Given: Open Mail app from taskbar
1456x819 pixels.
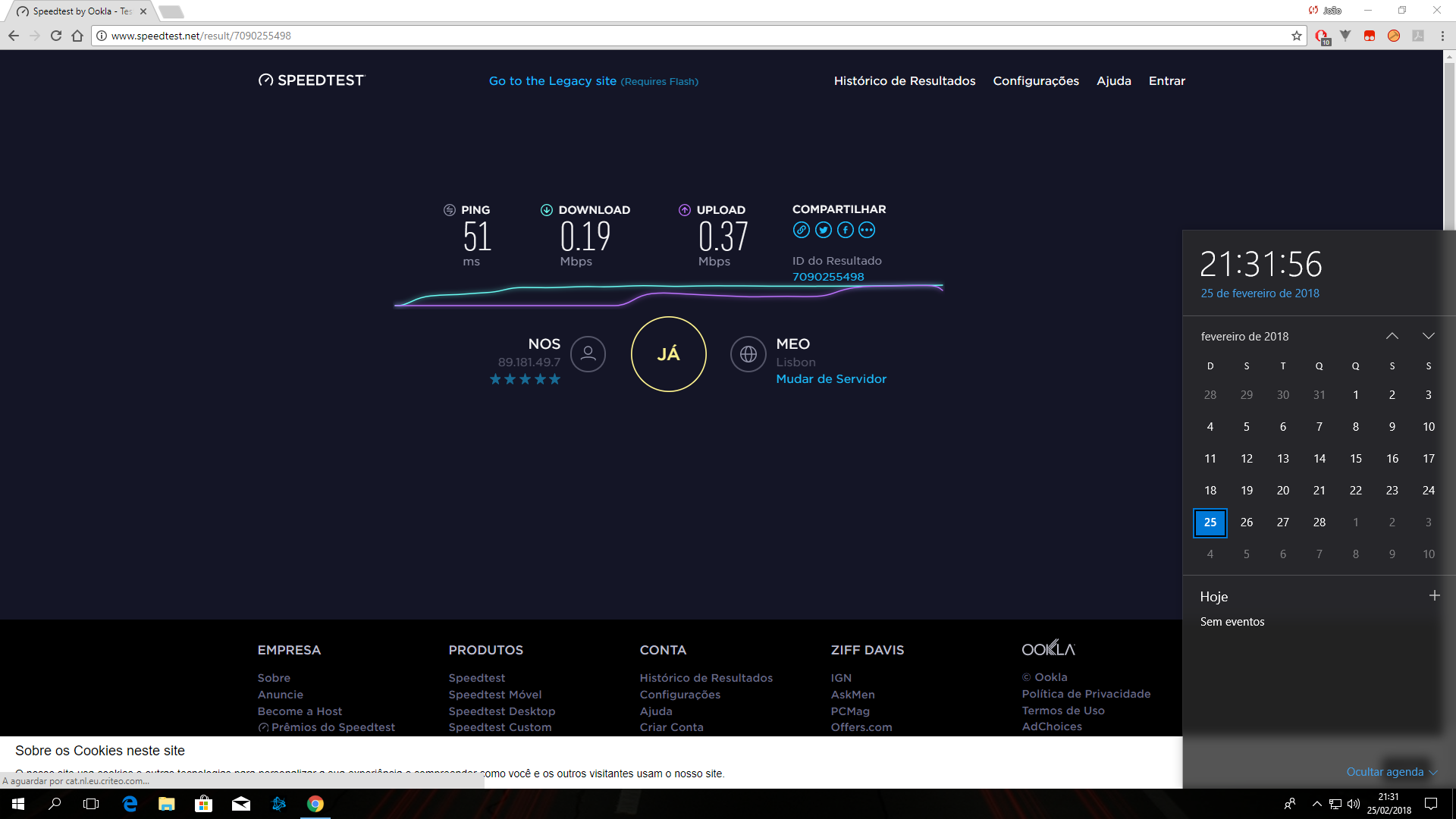Looking at the screenshot, I should (241, 804).
